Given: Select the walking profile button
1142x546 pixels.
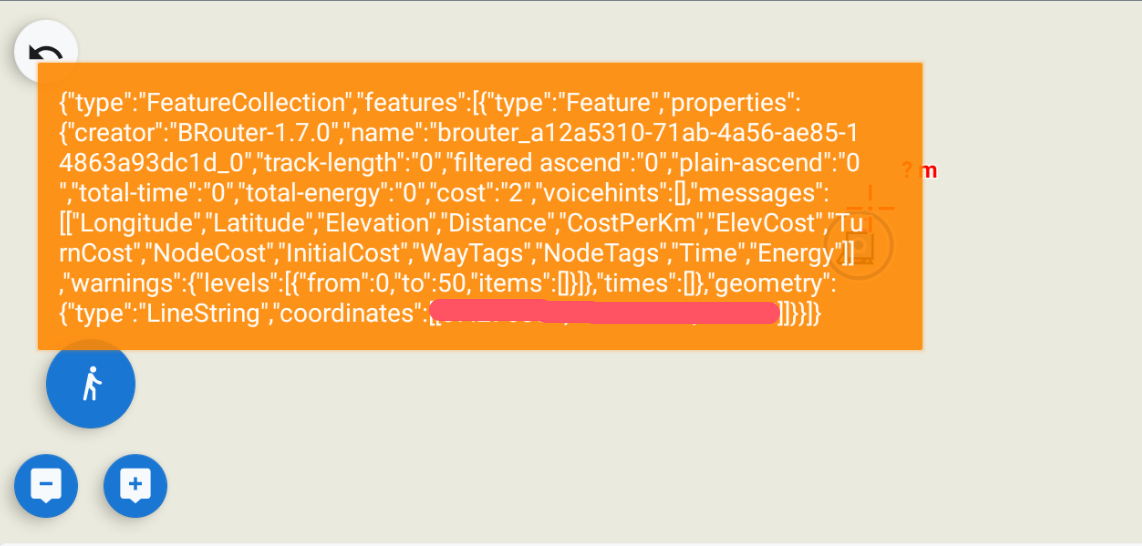Looking at the screenshot, I should click(x=91, y=384).
